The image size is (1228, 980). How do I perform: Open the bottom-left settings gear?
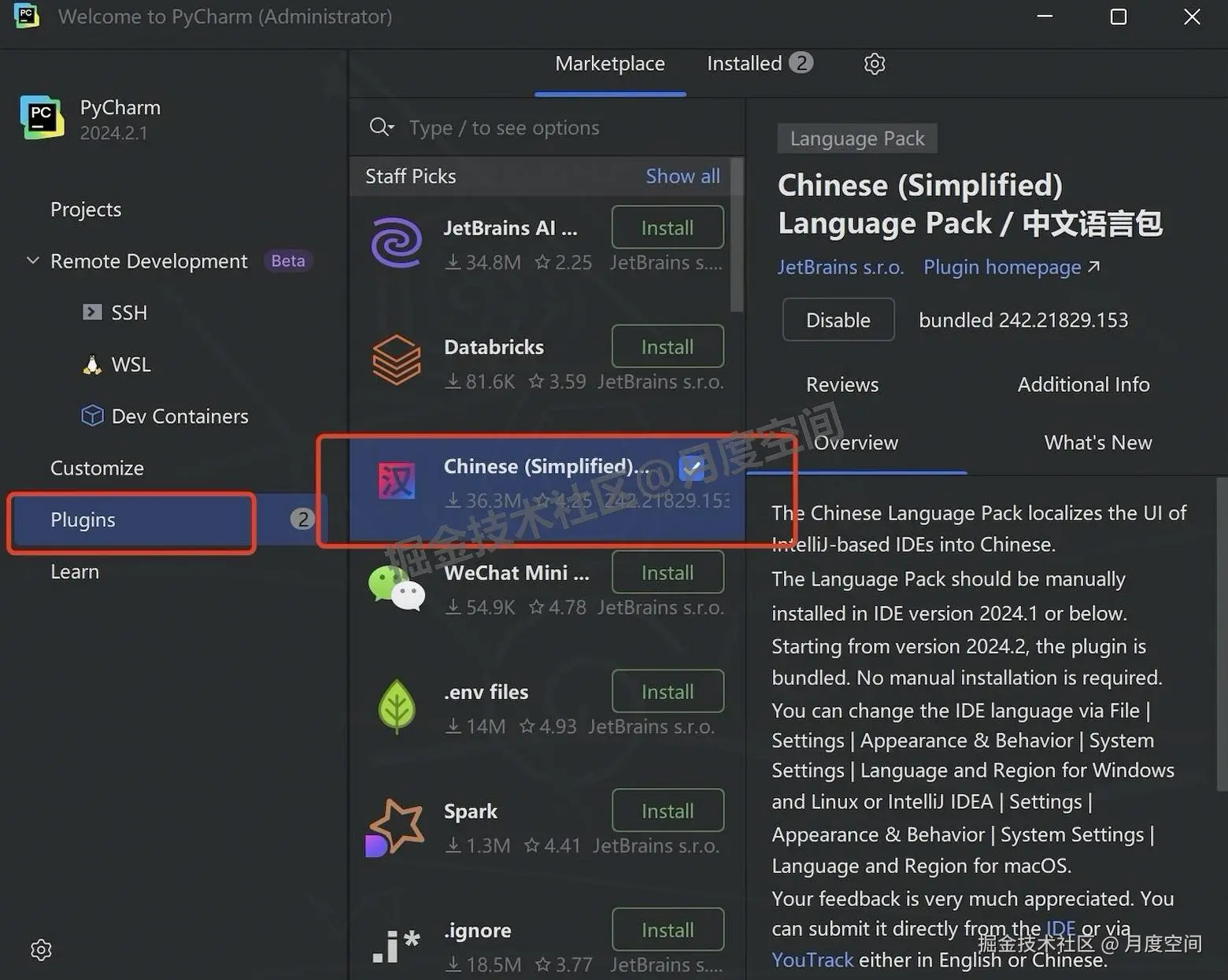click(41, 950)
